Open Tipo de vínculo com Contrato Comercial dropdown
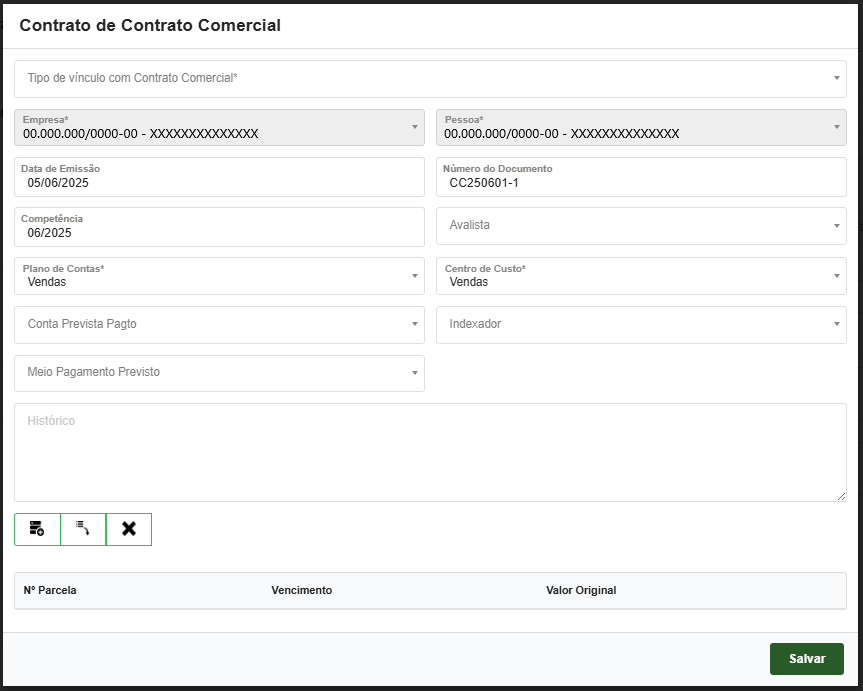The image size is (863, 691). pos(430,78)
